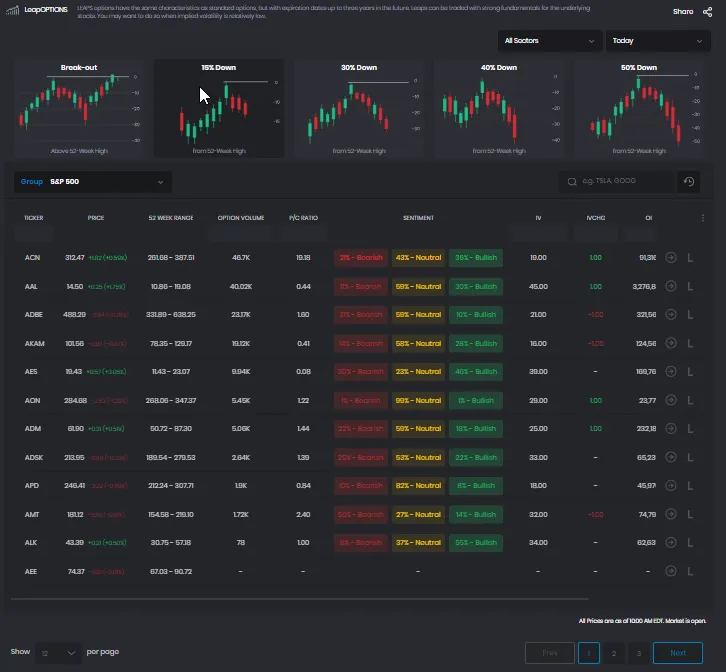
Task: Open the All Sectors dropdown
Action: click(550, 41)
